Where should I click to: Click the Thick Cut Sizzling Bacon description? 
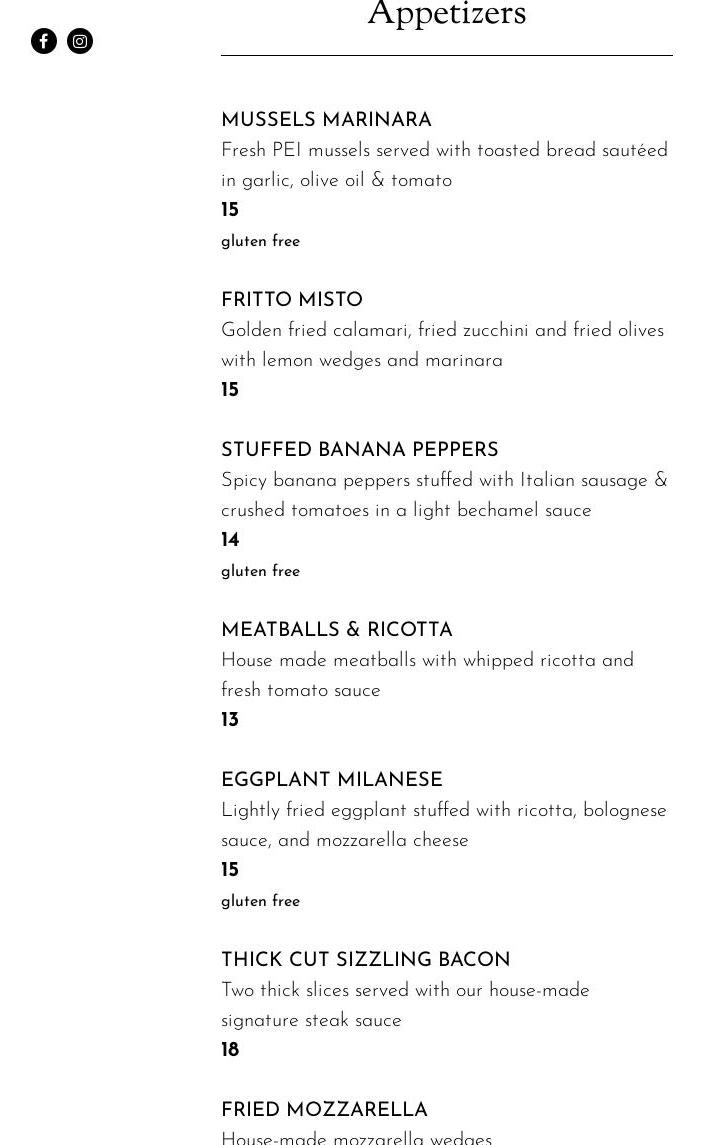(405, 1005)
